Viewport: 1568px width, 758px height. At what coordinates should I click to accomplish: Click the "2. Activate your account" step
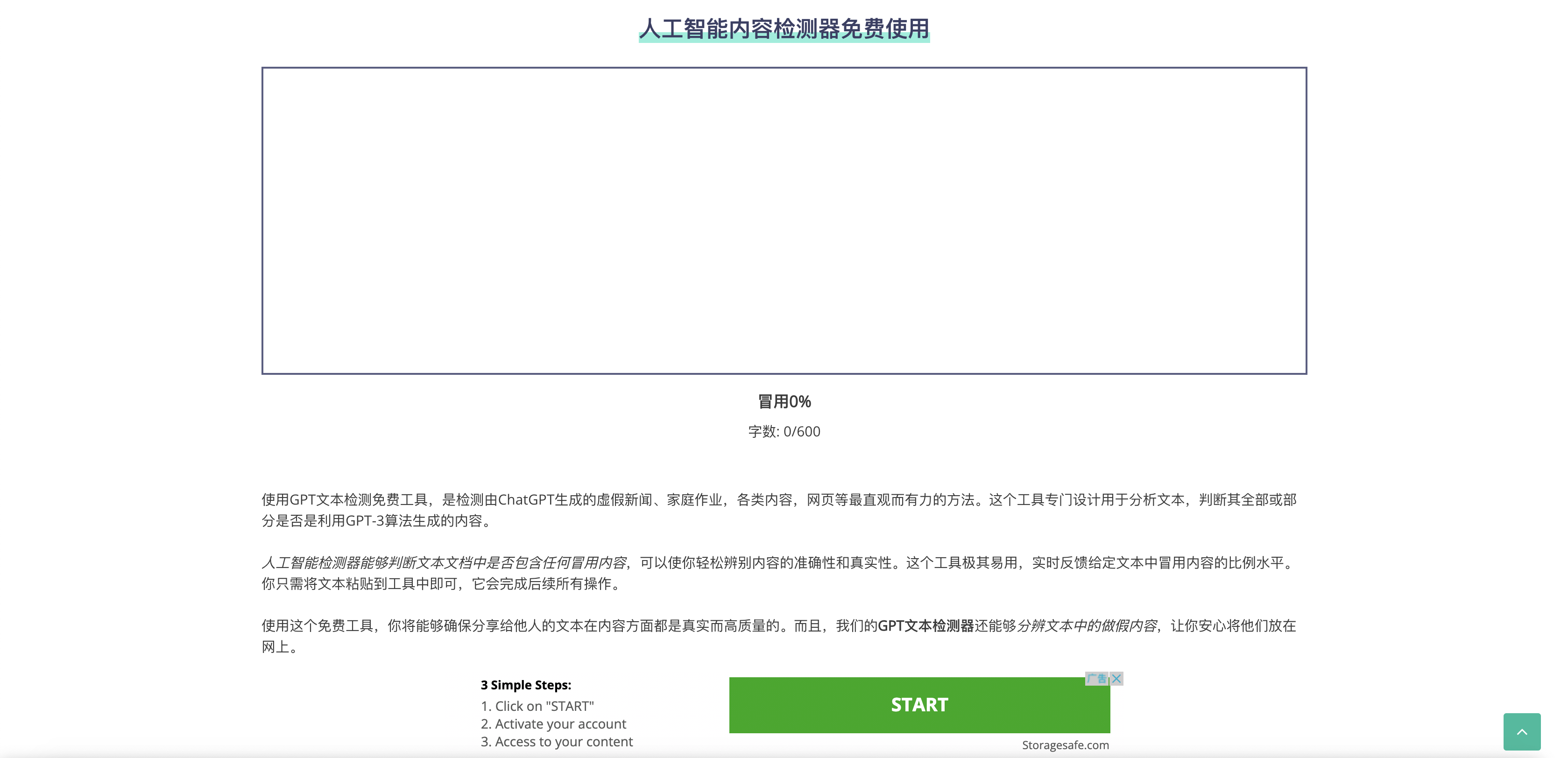(x=553, y=724)
